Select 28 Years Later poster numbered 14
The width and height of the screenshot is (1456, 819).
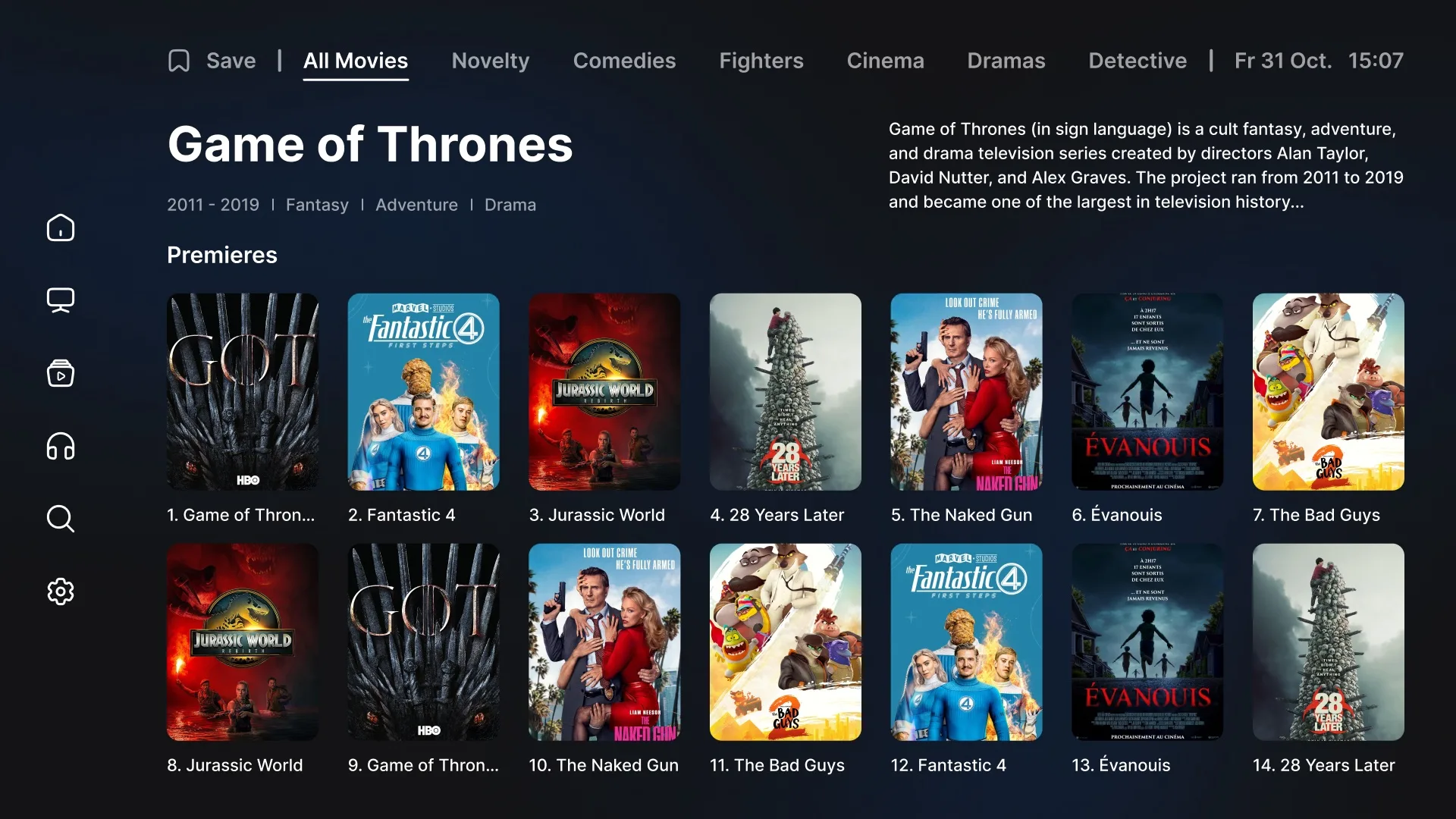coord(1329,642)
